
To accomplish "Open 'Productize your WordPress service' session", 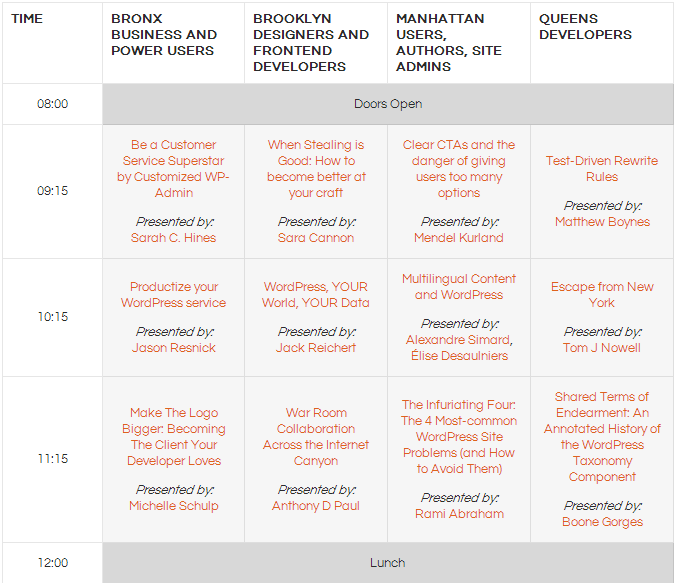I will point(173,295).
